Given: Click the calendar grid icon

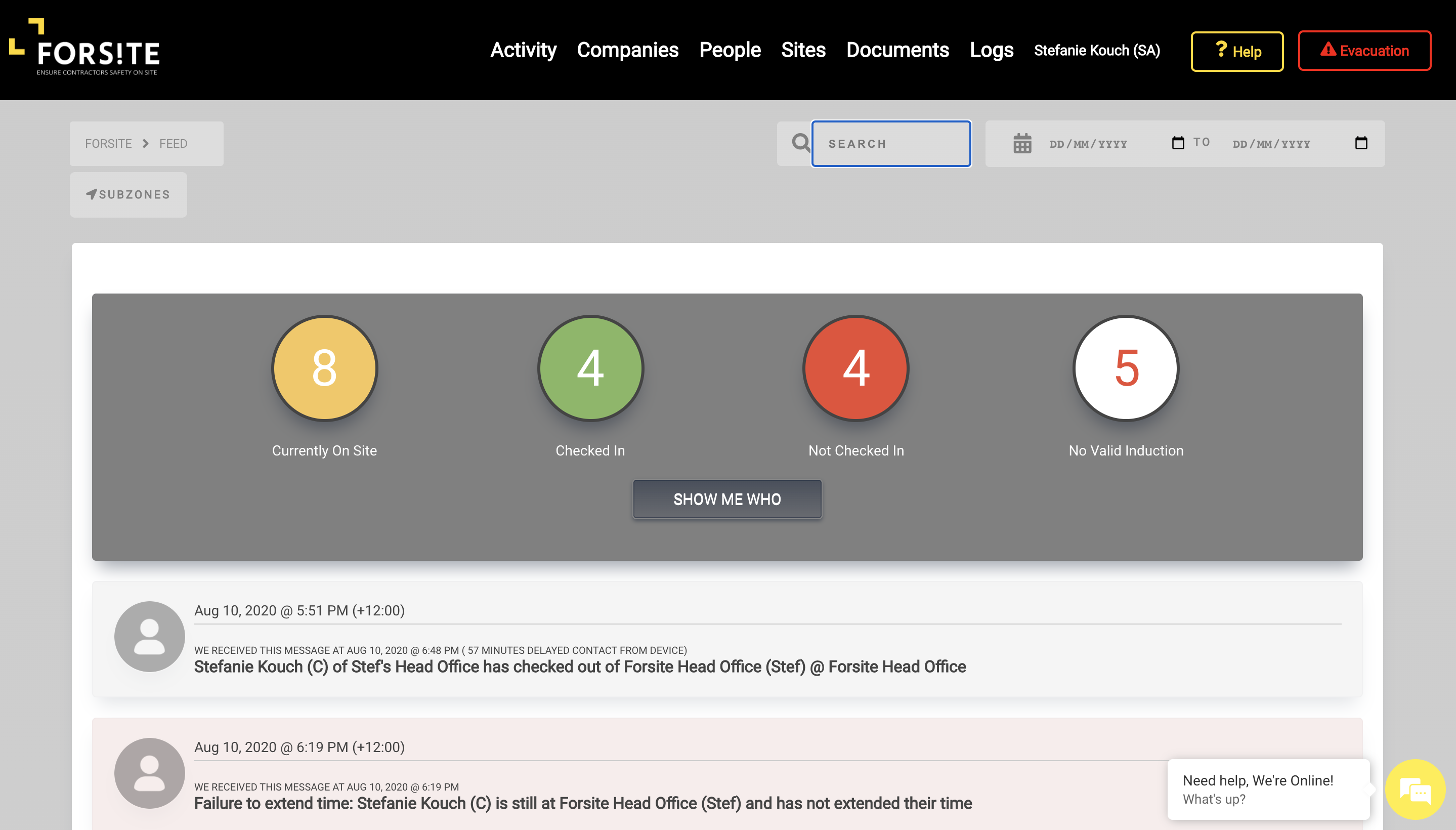Looking at the screenshot, I should tap(1022, 144).
